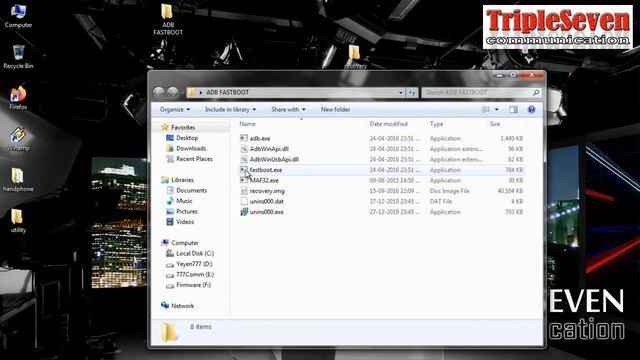Select unins000.dat file icon
Image resolution: width=640 pixels, height=360 pixels.
click(244, 201)
